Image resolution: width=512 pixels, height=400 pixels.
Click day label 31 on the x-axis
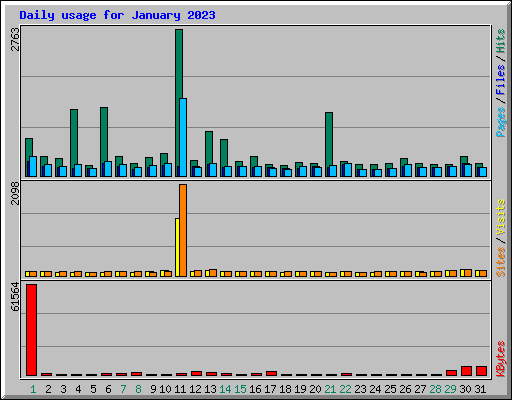point(480,389)
